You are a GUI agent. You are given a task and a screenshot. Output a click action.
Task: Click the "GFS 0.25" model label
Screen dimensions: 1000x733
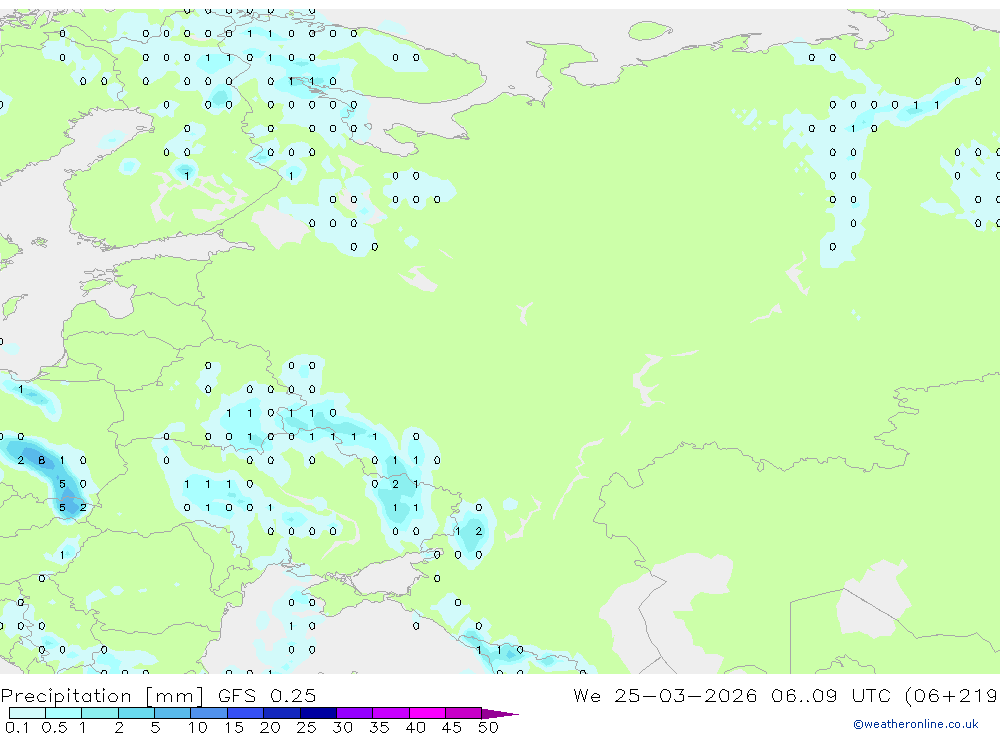267,695
